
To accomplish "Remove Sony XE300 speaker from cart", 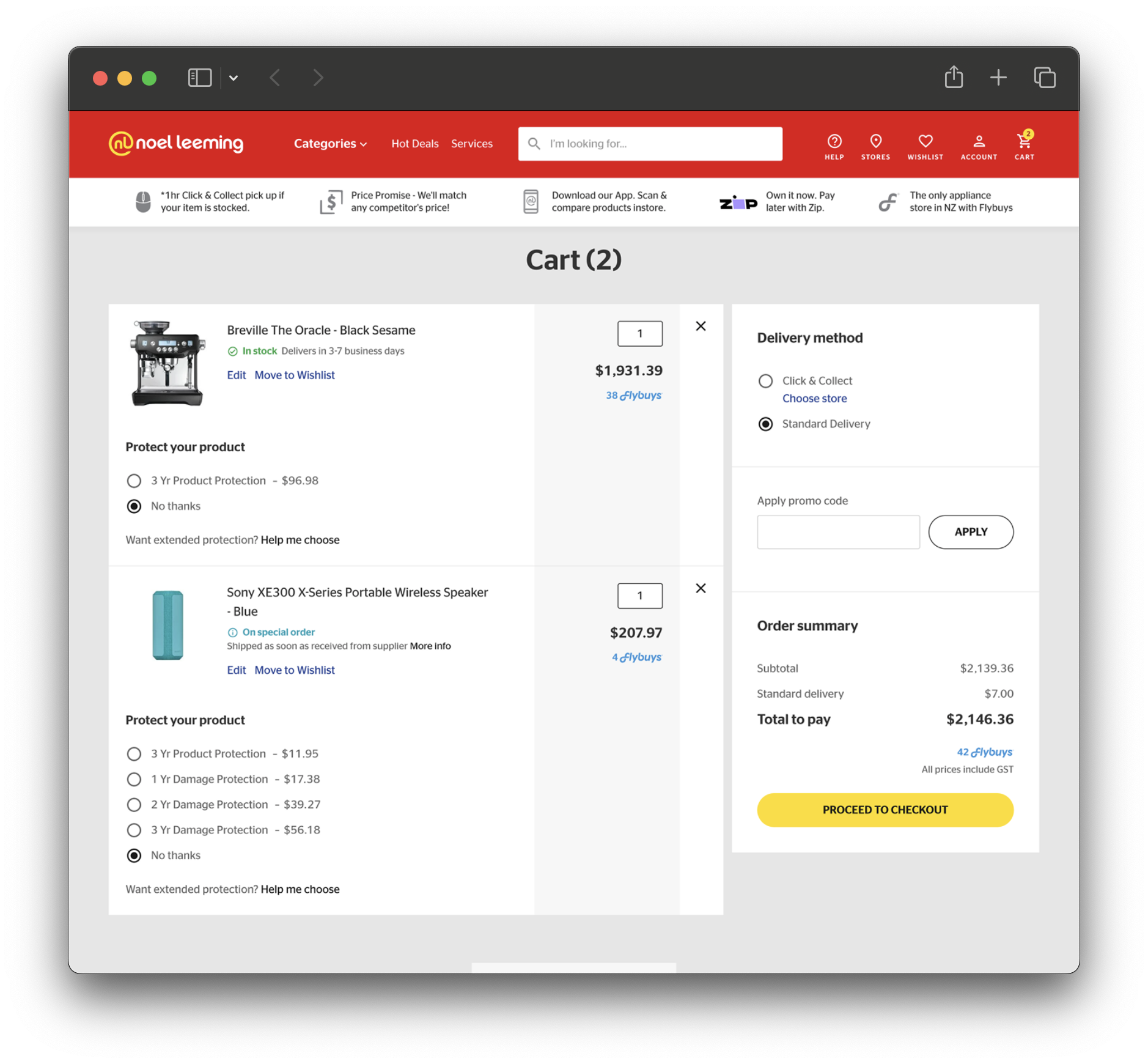I will 701,588.
